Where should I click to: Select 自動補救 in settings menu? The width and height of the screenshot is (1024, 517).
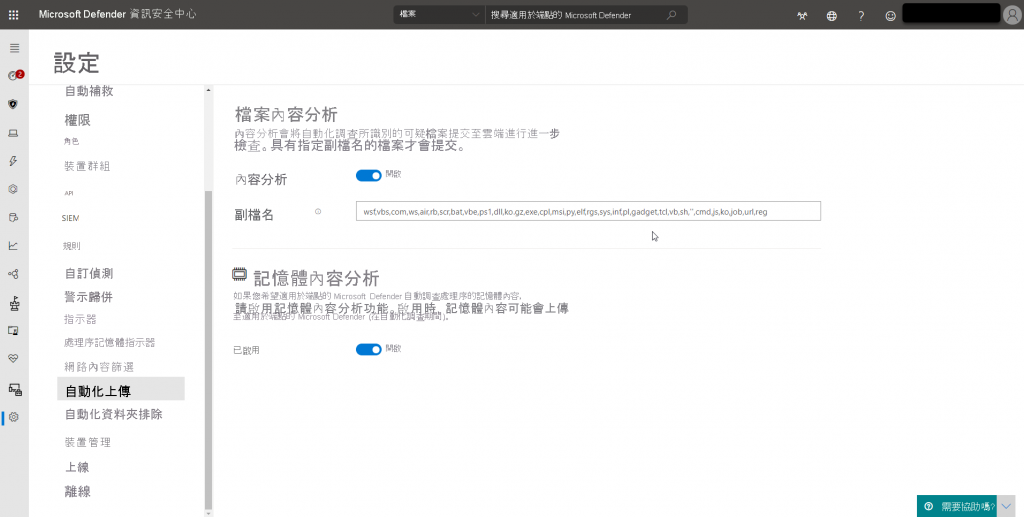tap(89, 91)
